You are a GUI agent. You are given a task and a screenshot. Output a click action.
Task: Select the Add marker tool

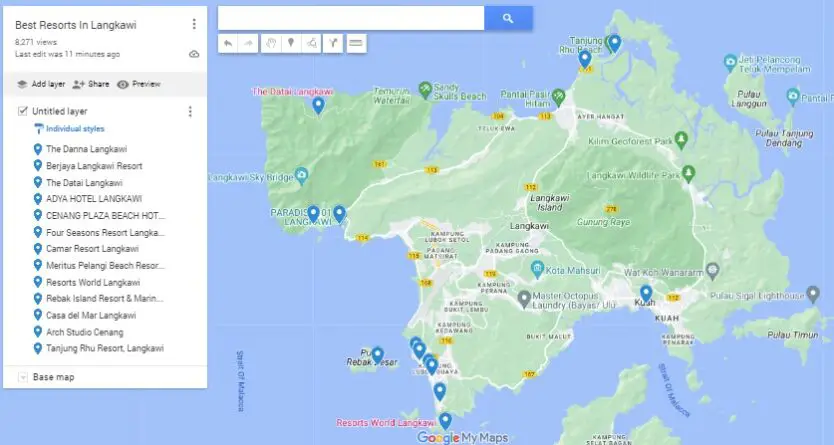point(291,44)
